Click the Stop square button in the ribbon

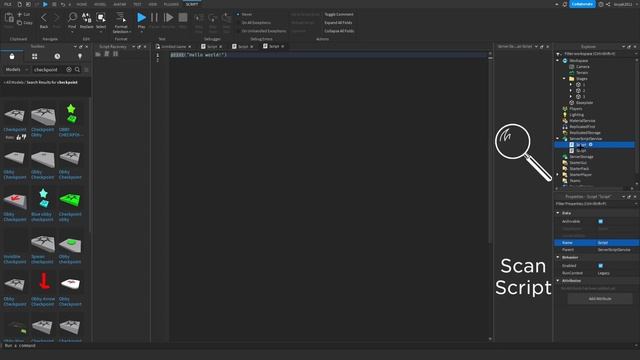pyautogui.click(x=183, y=17)
